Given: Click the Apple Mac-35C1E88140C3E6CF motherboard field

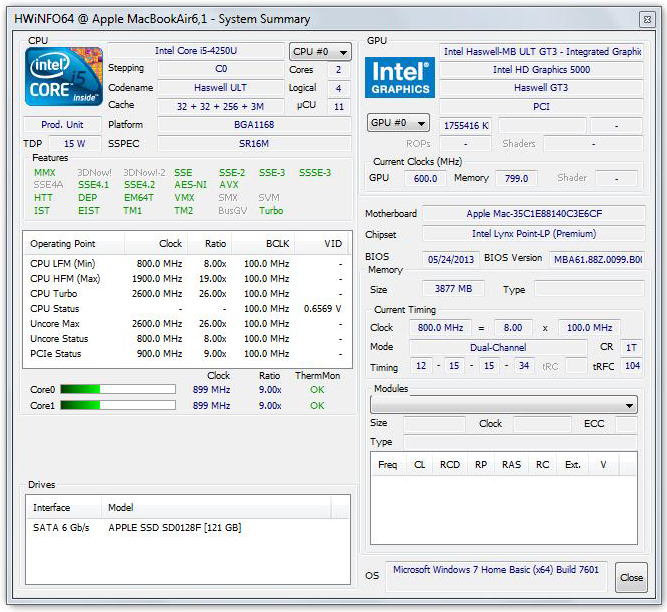Looking at the screenshot, I should point(534,213).
